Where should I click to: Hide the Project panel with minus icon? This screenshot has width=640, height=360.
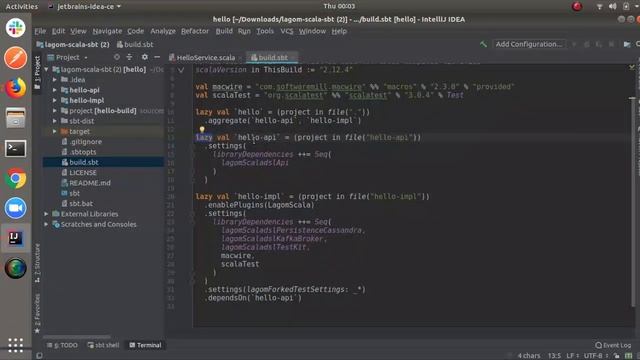click(x=157, y=57)
